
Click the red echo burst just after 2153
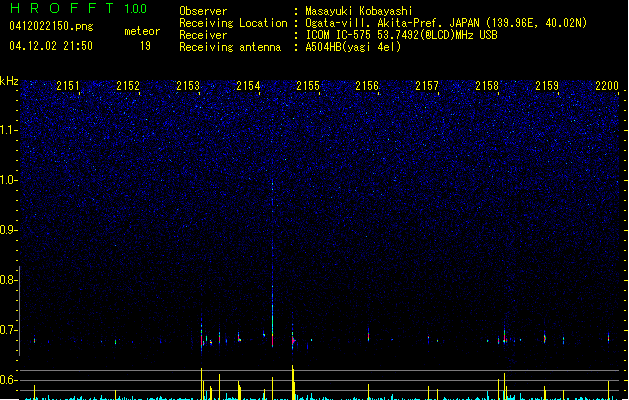point(201,339)
